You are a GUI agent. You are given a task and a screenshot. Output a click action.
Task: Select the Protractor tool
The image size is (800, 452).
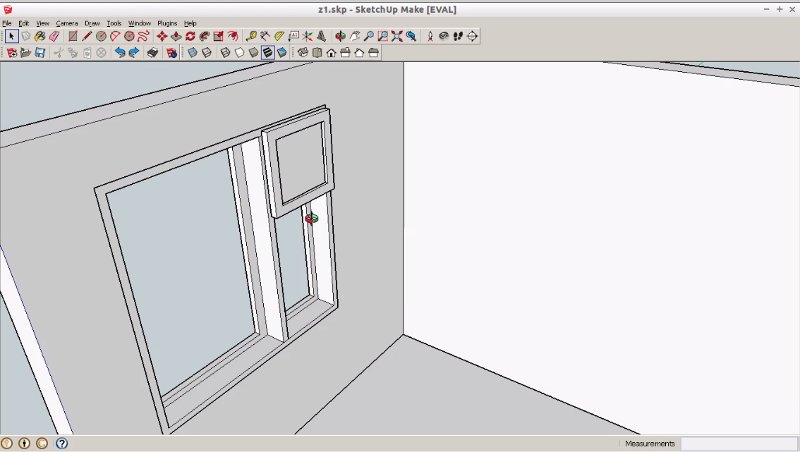tap(279, 36)
